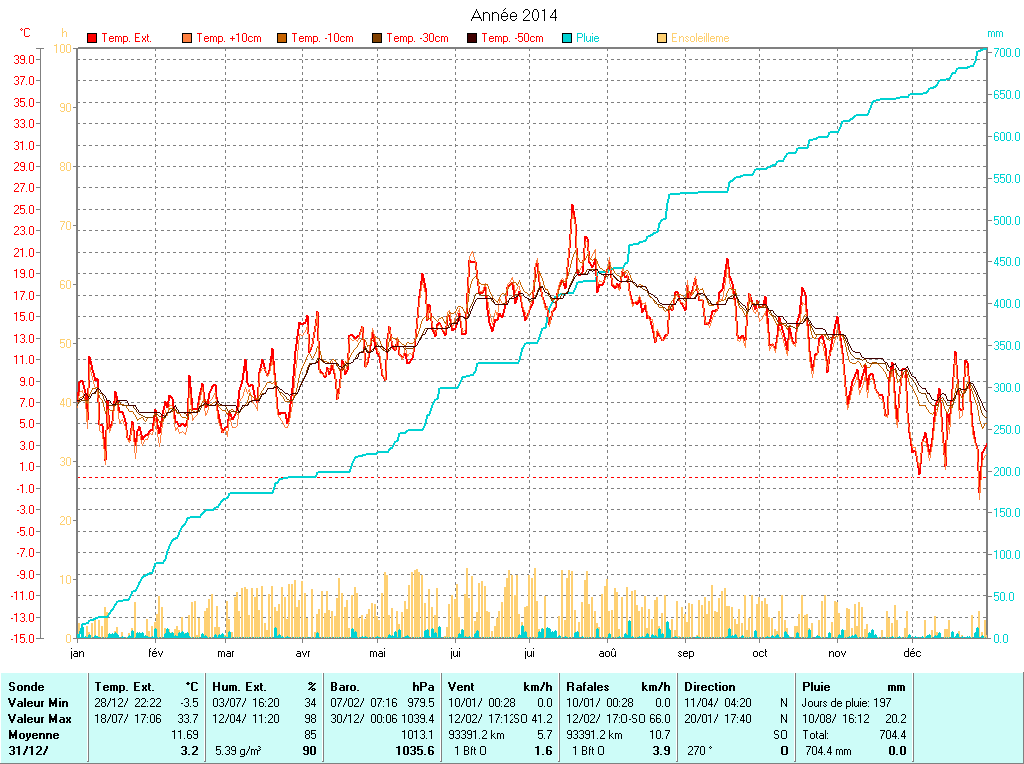Click the déc month label on the axis
Image resolution: width=1024 pixels, height=764 pixels.
pos(912,653)
